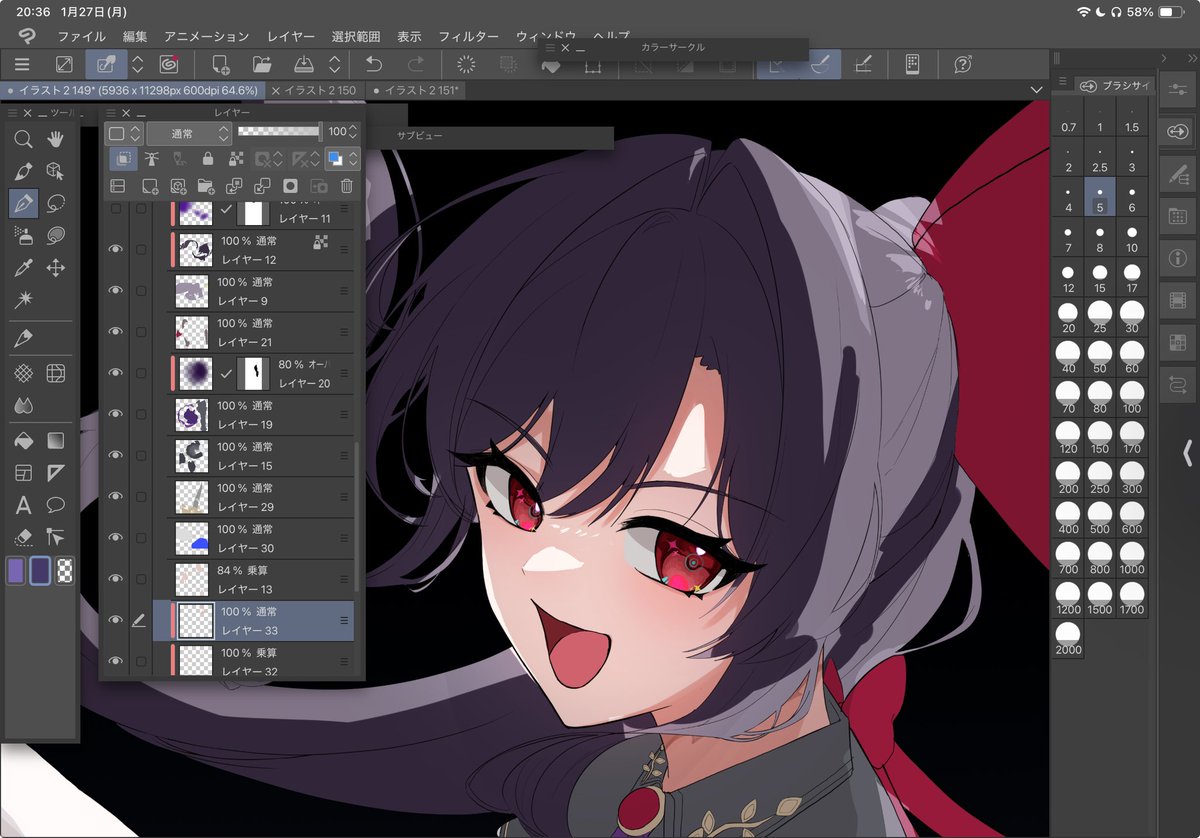This screenshot has height=838, width=1200.
Task: Click the main drawing color swatch
Action: [16, 571]
